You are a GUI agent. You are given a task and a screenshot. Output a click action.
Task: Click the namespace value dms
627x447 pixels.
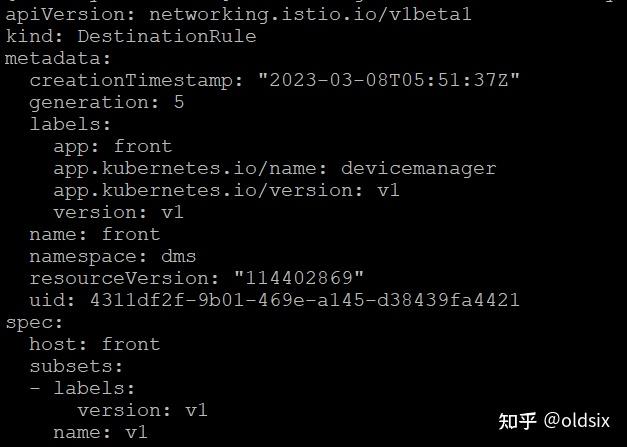coord(179,256)
